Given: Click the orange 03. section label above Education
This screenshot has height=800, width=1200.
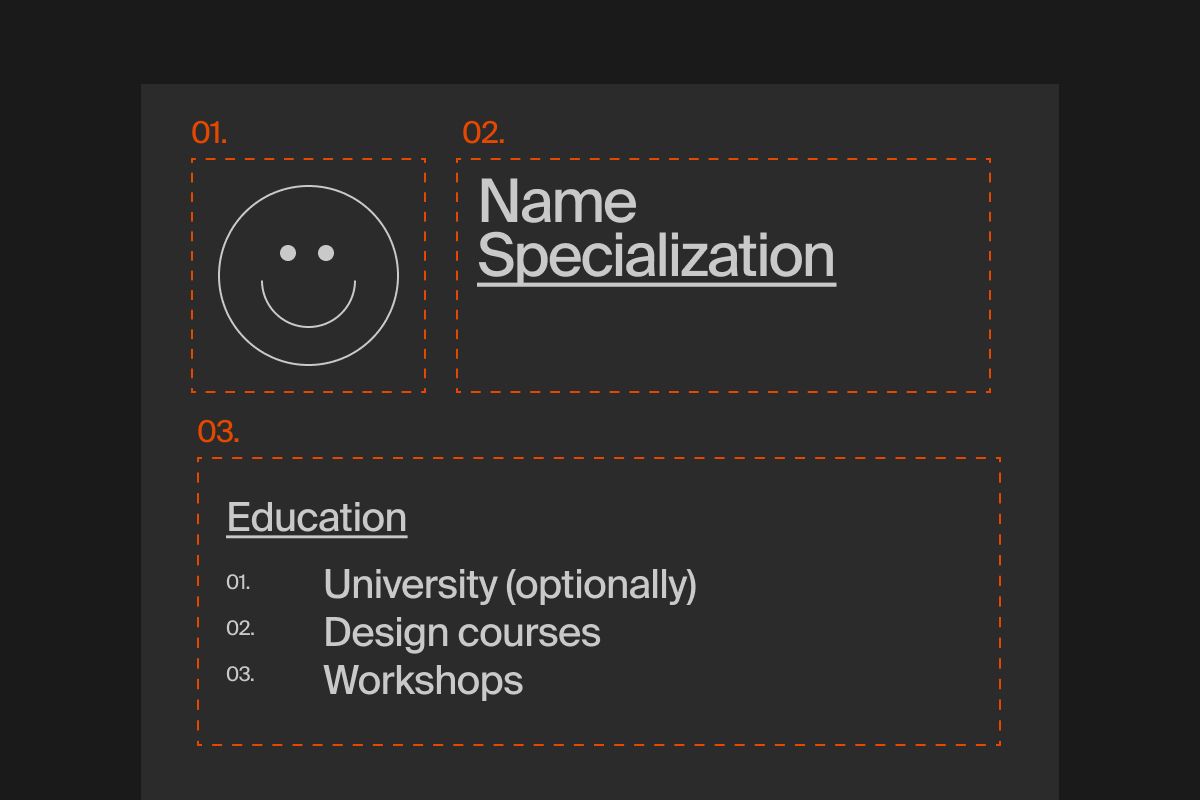Looking at the screenshot, I should pos(218,432).
